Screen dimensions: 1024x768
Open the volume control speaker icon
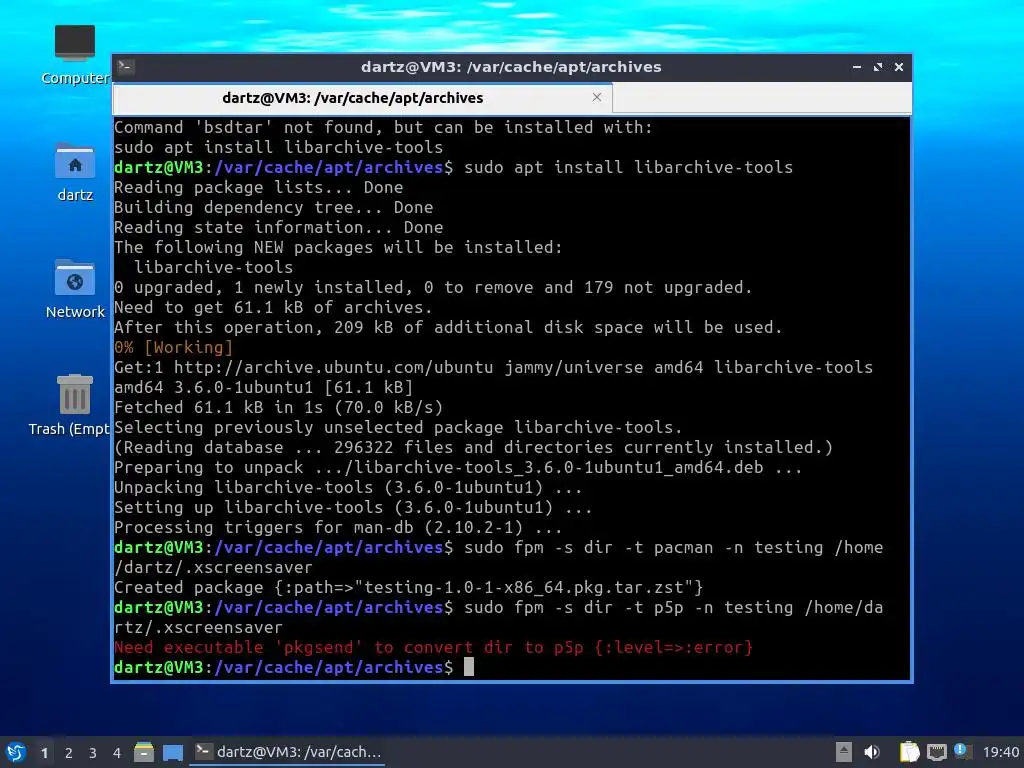(872, 752)
